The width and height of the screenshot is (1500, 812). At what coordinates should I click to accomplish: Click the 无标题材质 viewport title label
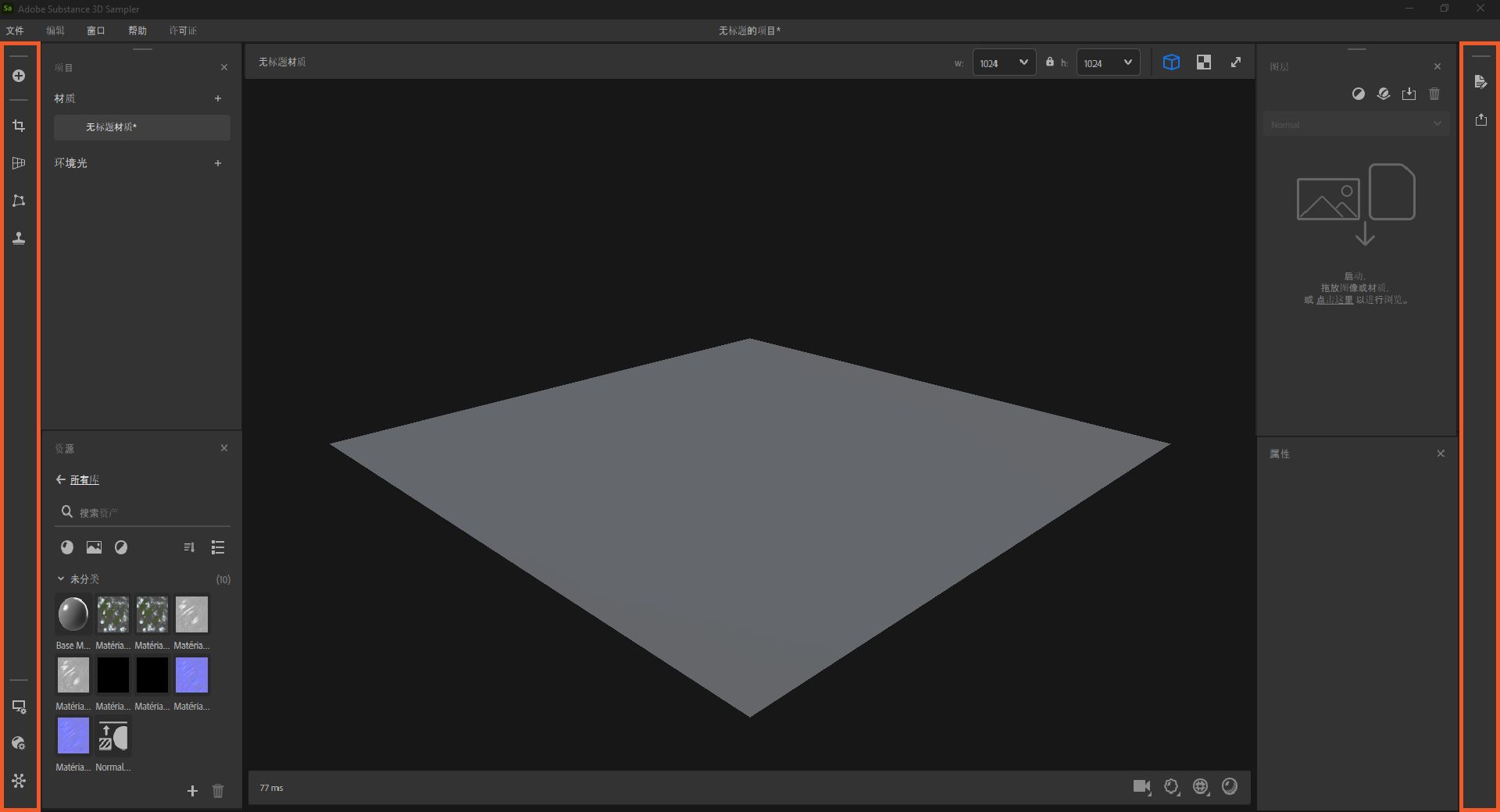pyautogui.click(x=282, y=62)
